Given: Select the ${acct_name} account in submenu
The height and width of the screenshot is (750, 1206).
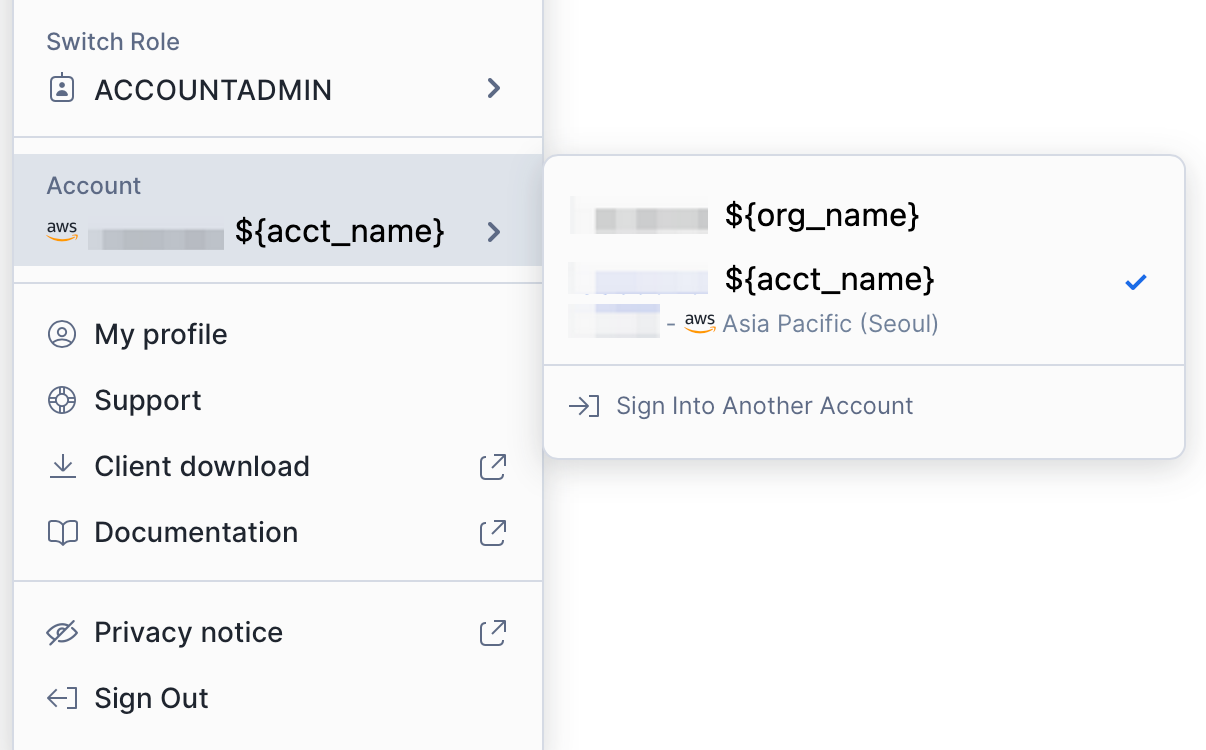Looking at the screenshot, I should coord(829,279).
